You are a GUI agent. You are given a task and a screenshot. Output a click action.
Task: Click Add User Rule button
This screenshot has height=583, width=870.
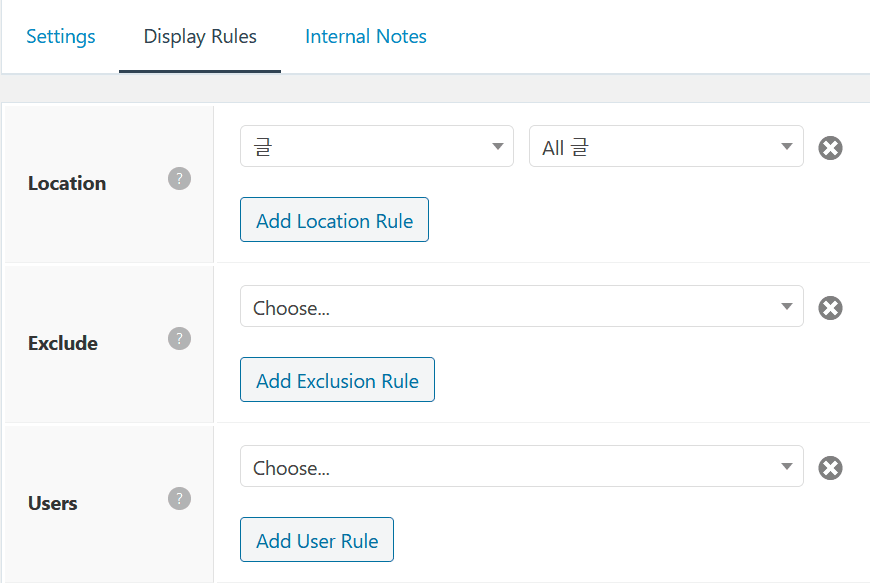click(x=317, y=541)
